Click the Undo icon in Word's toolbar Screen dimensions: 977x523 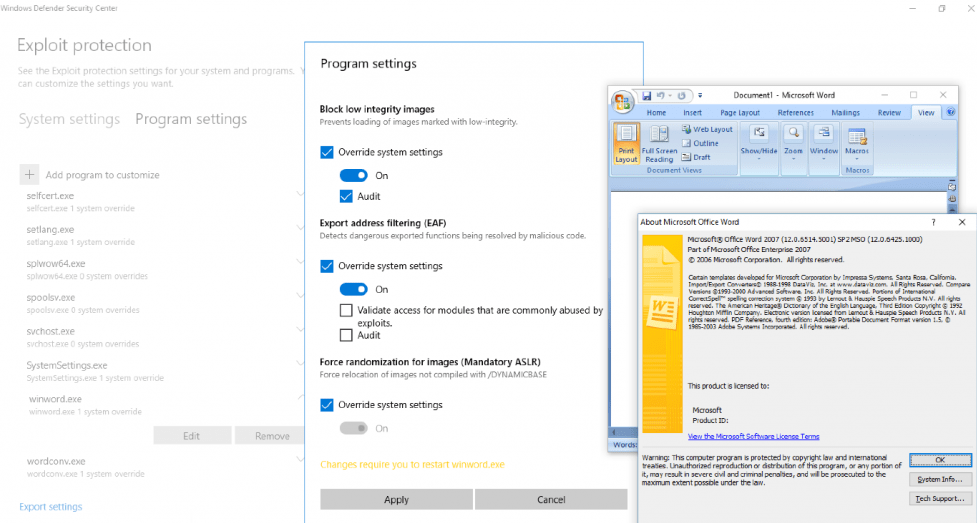(660, 95)
